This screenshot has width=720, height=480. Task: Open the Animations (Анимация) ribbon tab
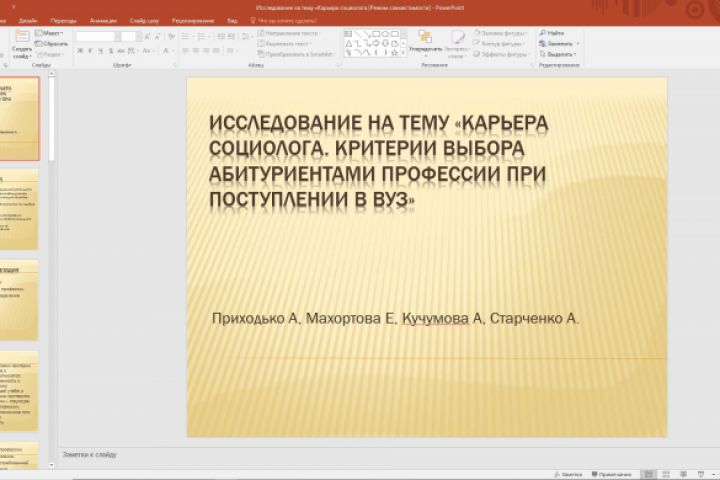pyautogui.click(x=103, y=21)
